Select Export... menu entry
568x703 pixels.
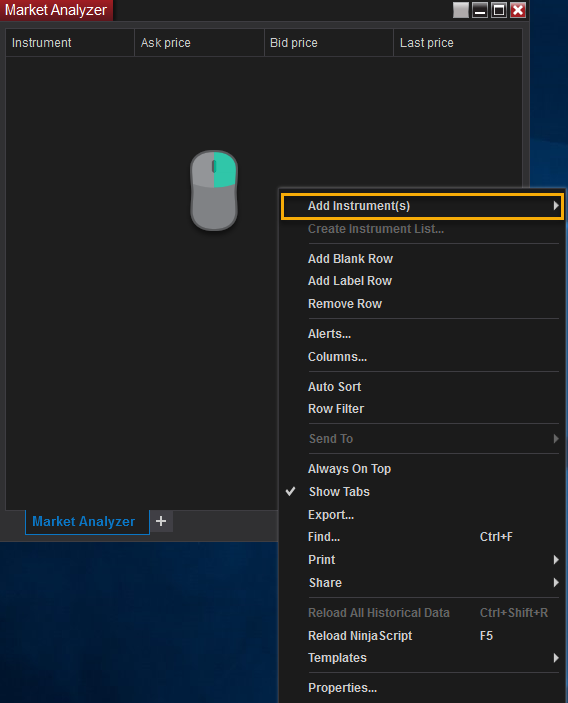pyautogui.click(x=422, y=514)
